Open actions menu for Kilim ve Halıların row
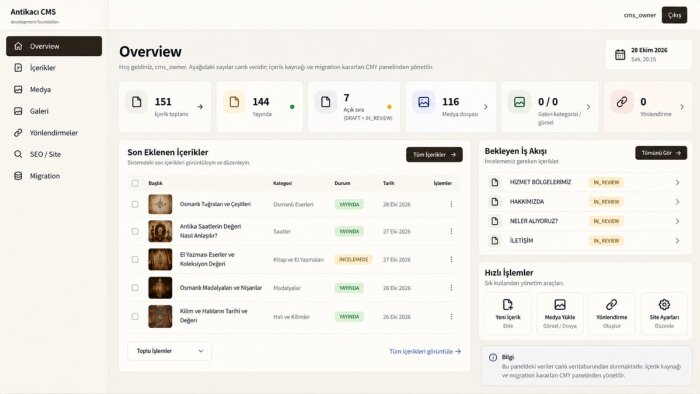 tap(451, 316)
